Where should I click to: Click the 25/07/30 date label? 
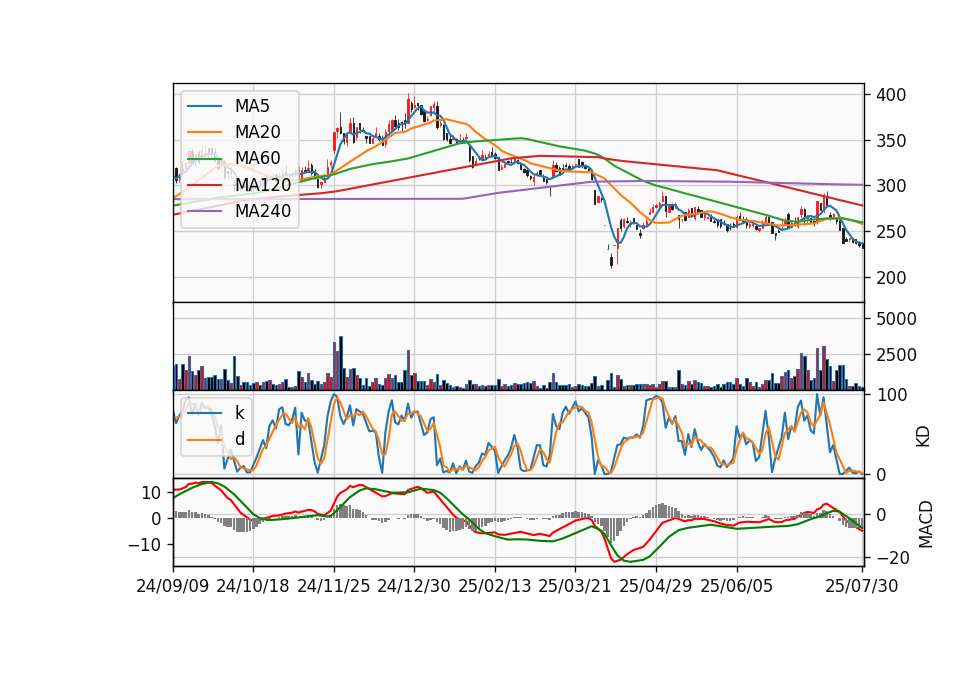tap(862, 586)
